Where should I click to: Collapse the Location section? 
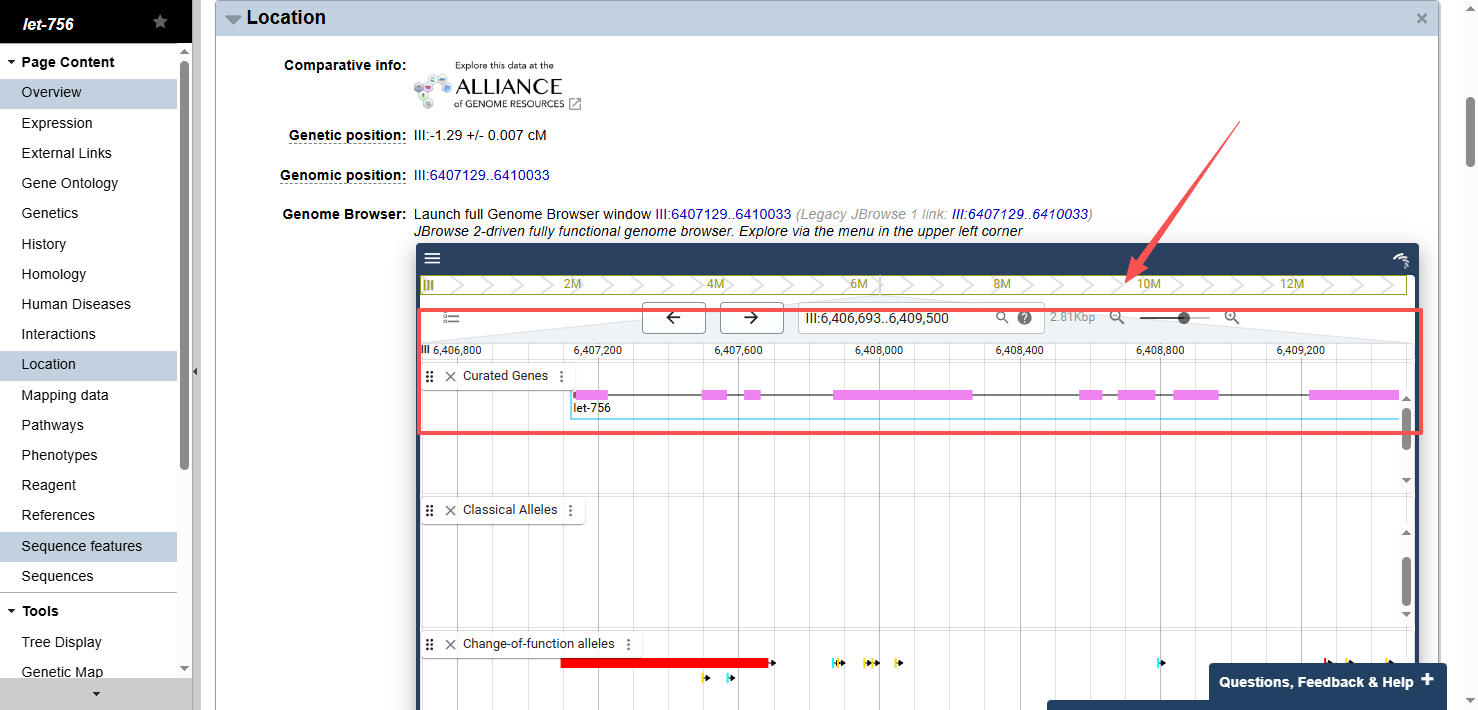233,18
